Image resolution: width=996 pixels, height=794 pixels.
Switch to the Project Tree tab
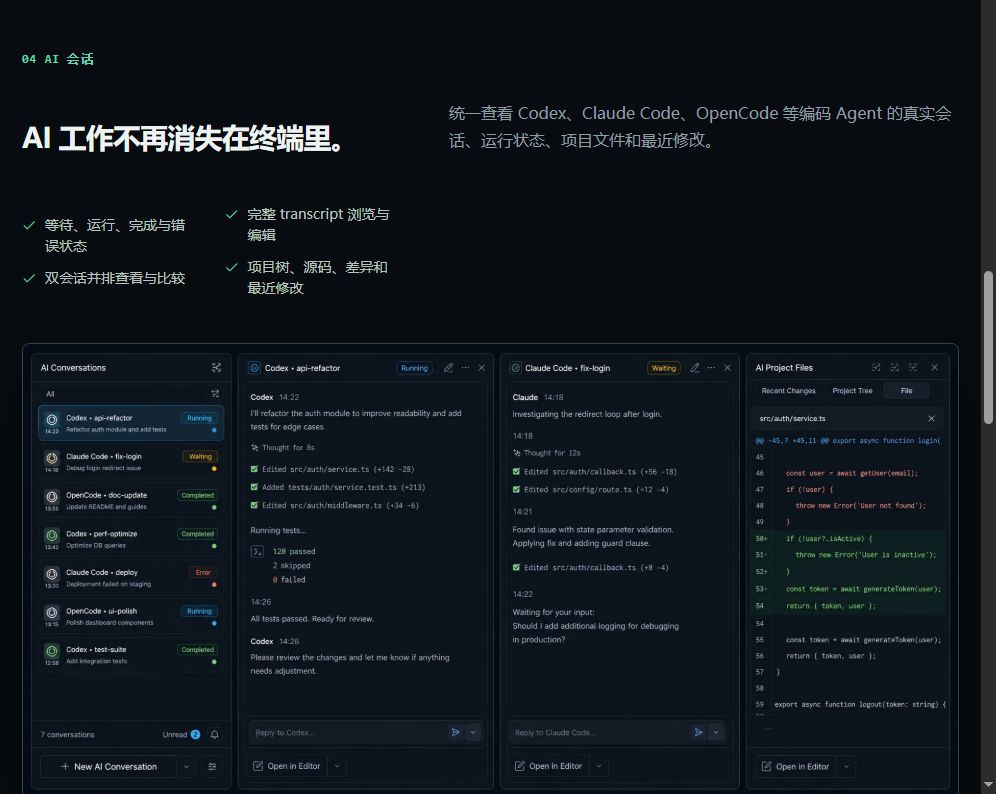point(852,391)
